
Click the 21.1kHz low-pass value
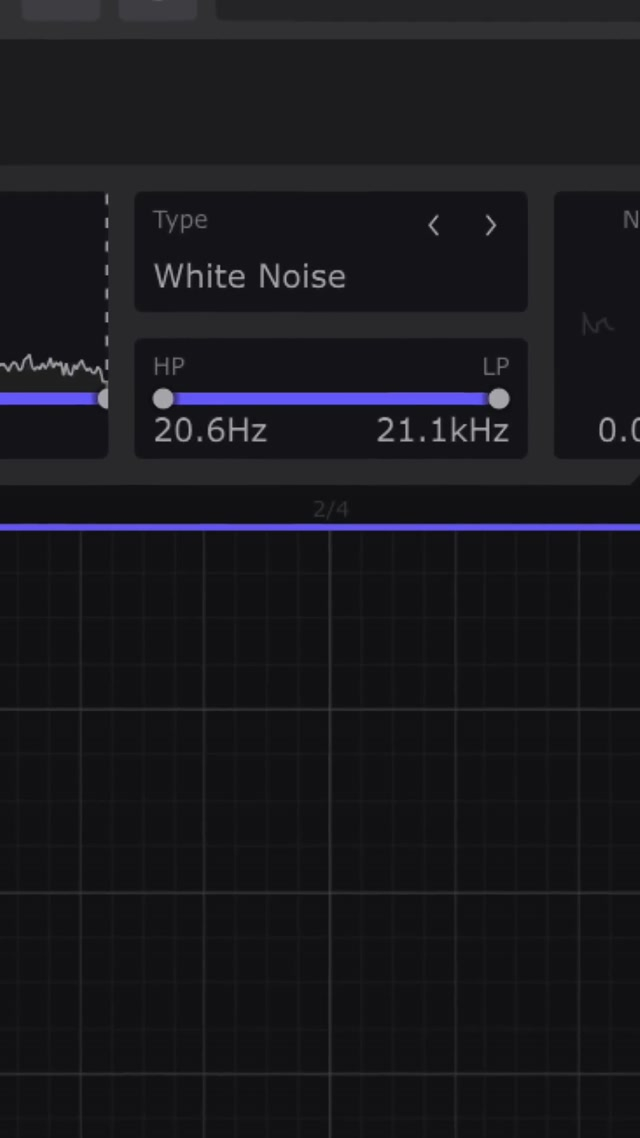(x=443, y=431)
